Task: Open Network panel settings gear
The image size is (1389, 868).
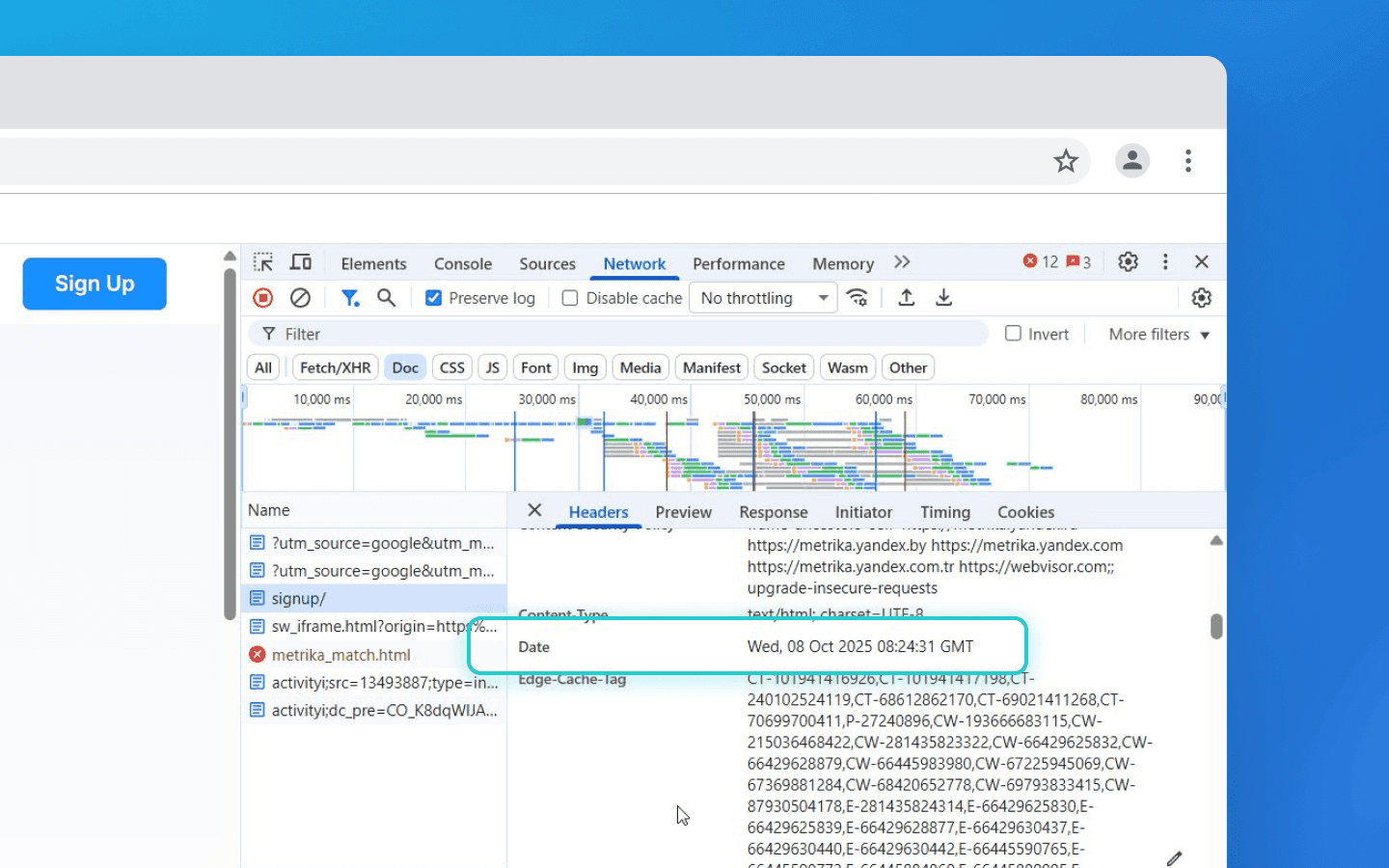Action: [1201, 298]
